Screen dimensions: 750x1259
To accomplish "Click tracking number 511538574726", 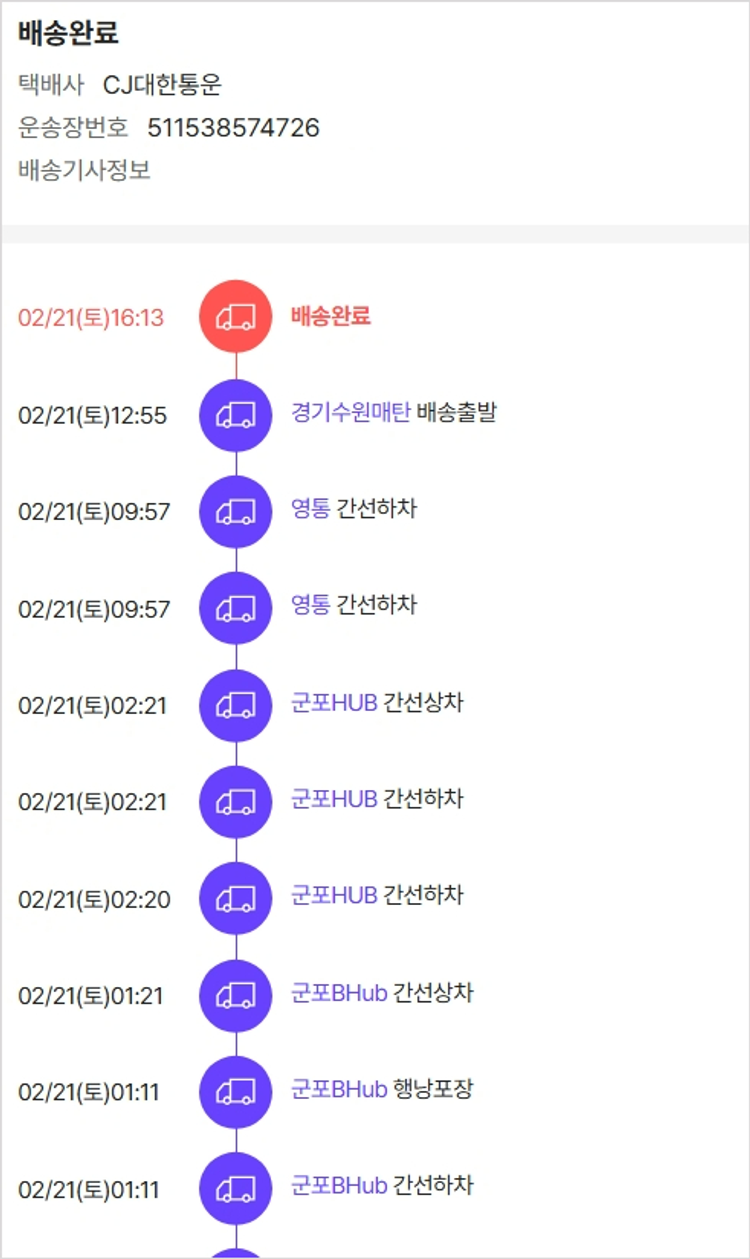I will (x=233, y=128).
